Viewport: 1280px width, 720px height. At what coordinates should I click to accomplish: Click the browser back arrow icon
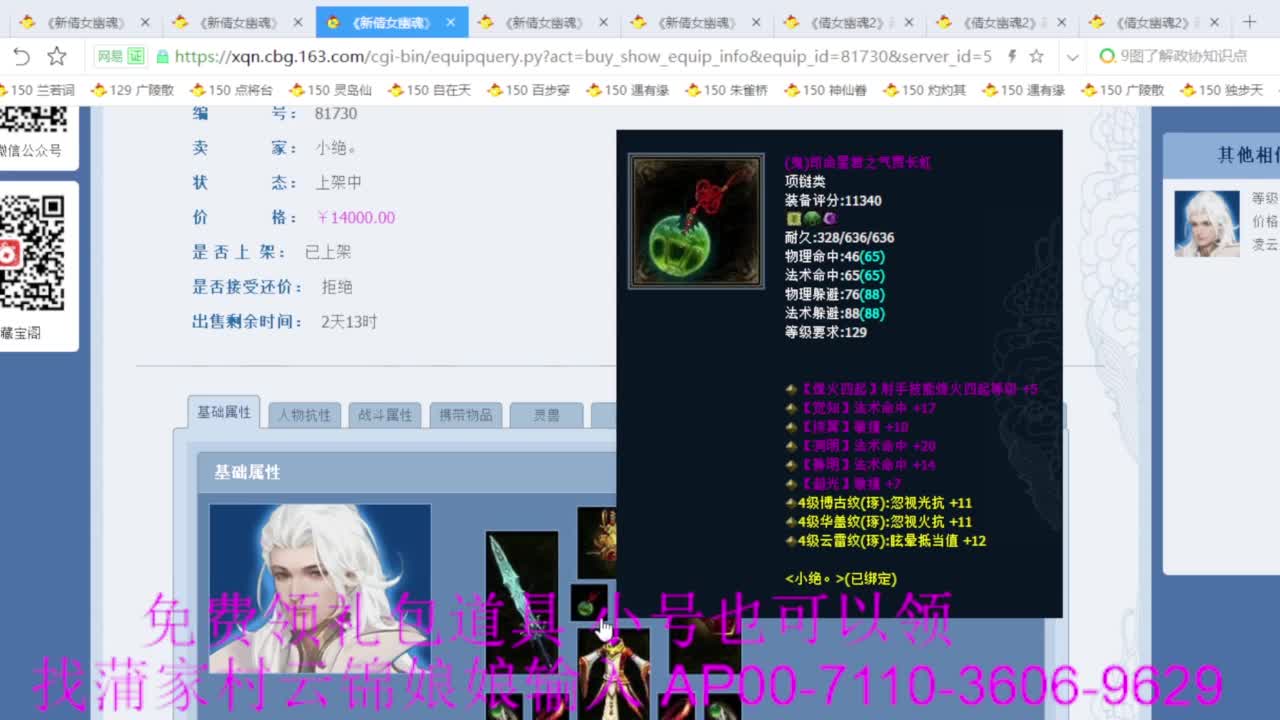point(22,57)
